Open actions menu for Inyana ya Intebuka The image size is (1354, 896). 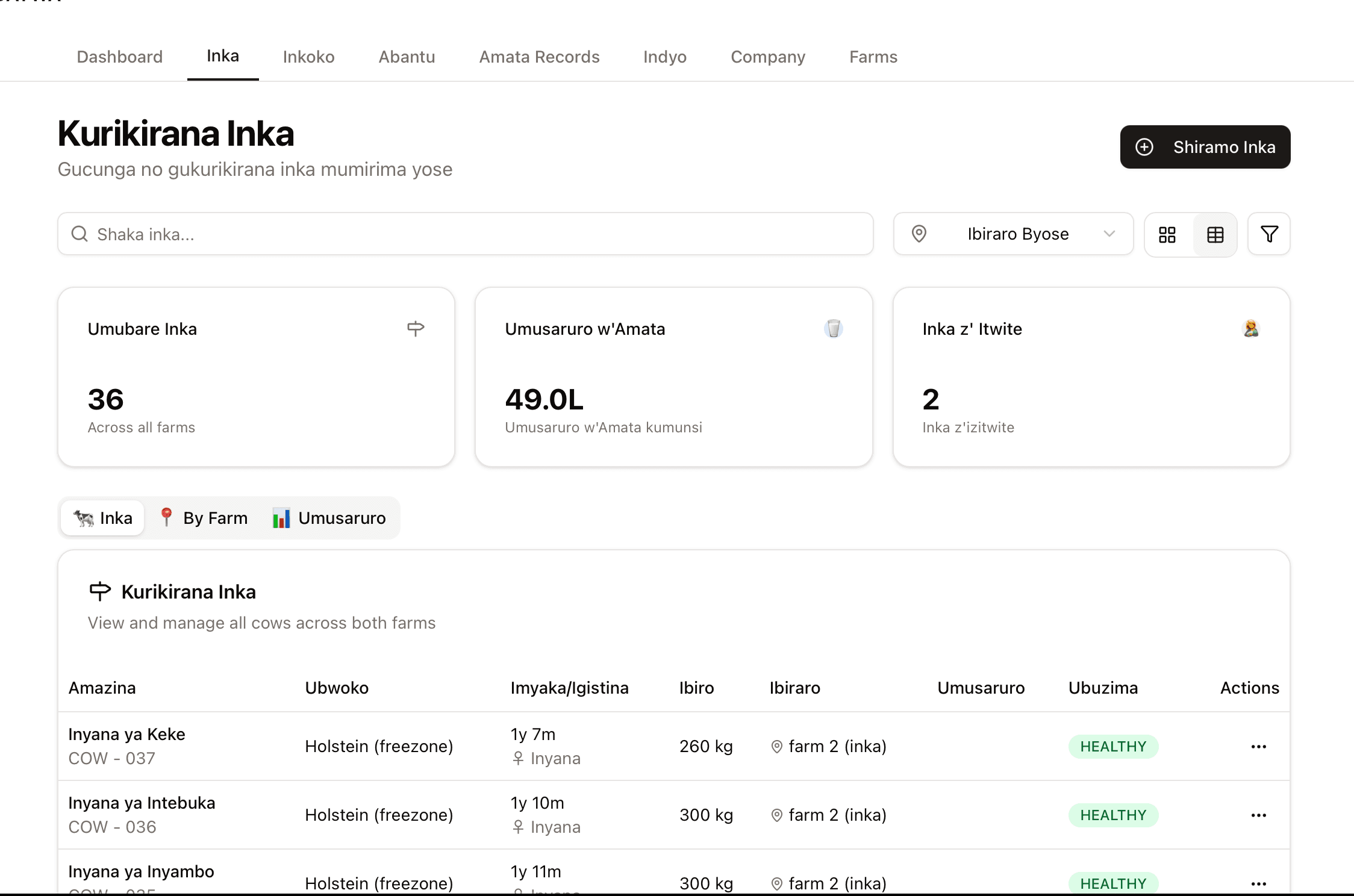click(x=1258, y=815)
